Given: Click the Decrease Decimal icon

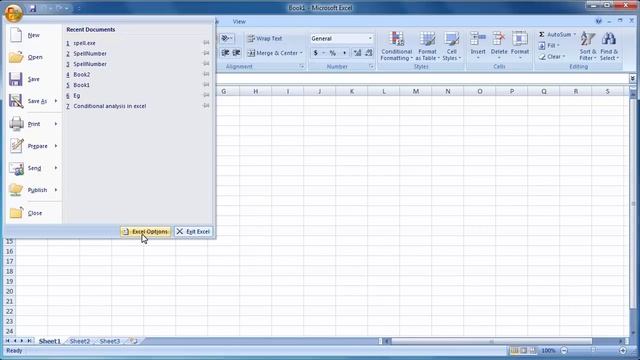Looking at the screenshot, I should pos(369,53).
